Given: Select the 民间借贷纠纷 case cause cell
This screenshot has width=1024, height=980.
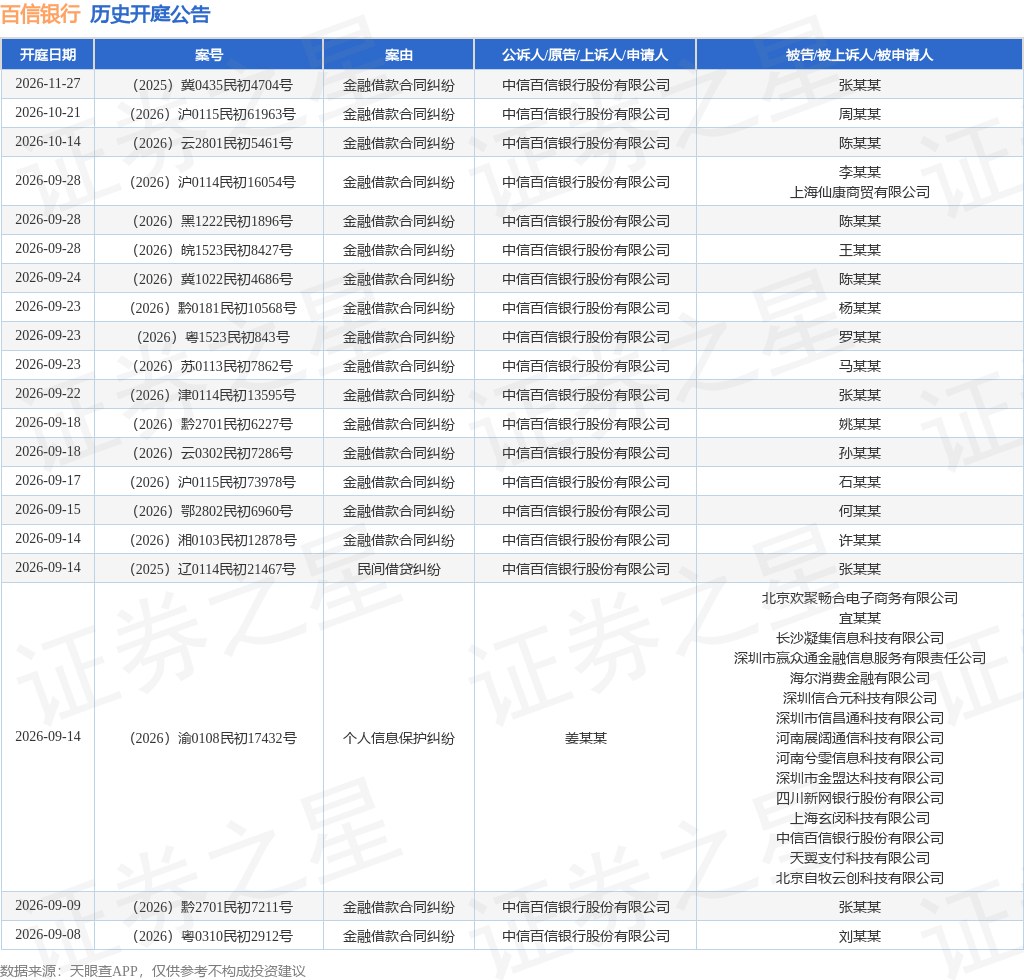Looking at the screenshot, I should pyautogui.click(x=398, y=569).
